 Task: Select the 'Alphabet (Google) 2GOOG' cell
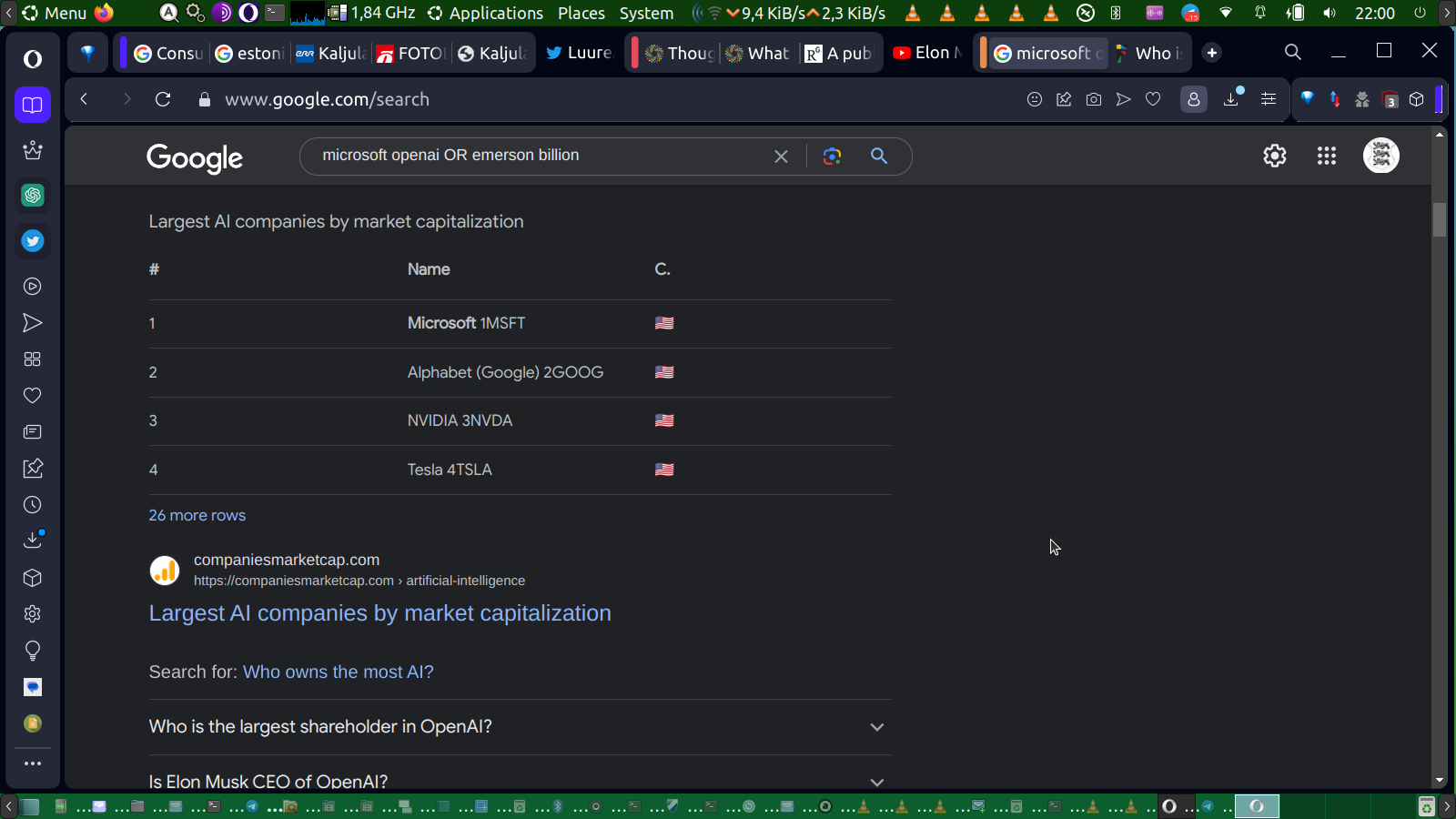pos(505,372)
